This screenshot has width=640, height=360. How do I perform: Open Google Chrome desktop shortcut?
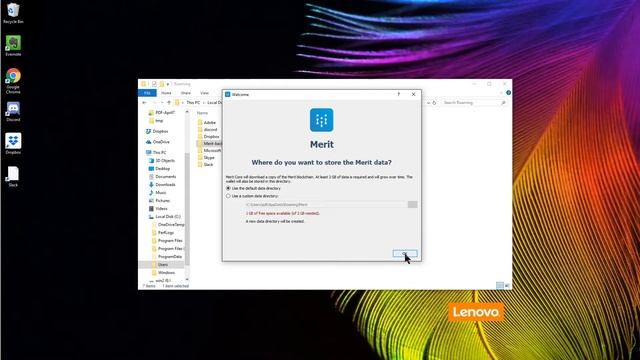13,81
